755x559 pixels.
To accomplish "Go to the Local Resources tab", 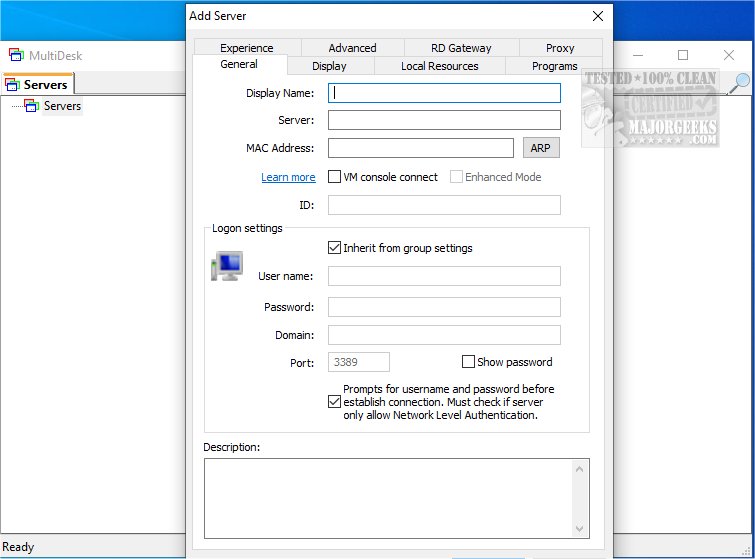I will click(x=439, y=66).
